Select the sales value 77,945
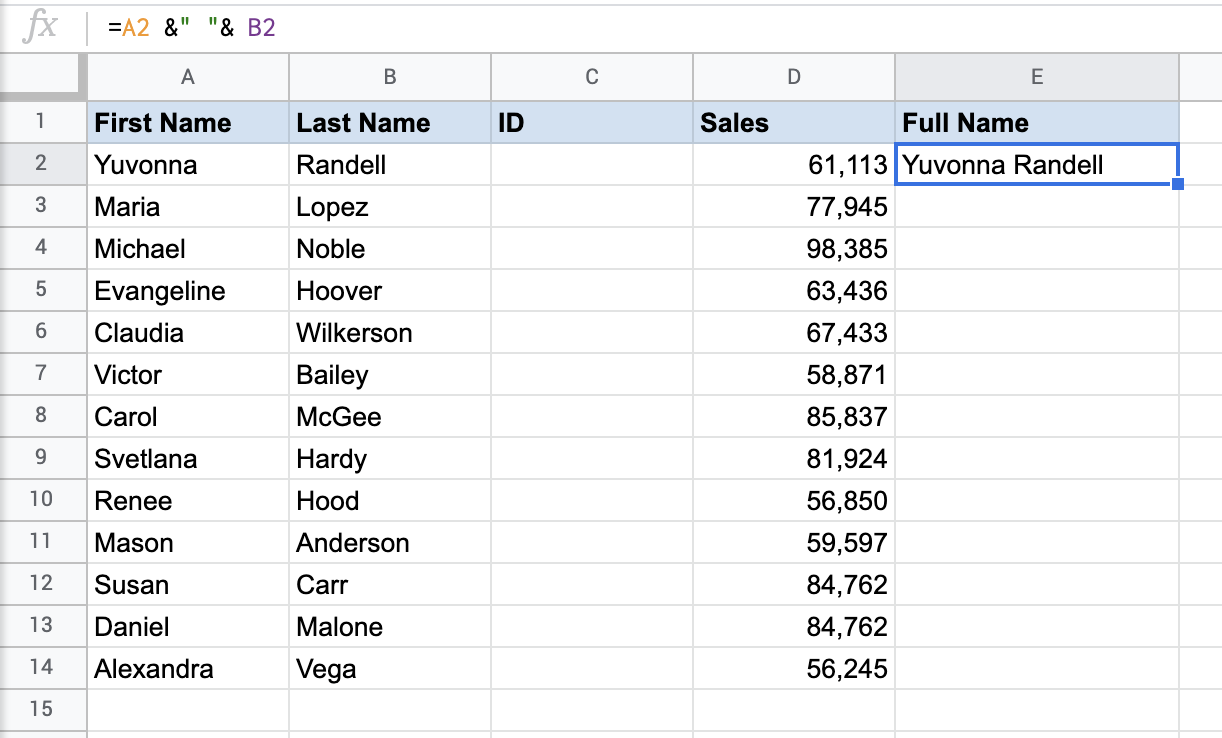 click(794, 206)
